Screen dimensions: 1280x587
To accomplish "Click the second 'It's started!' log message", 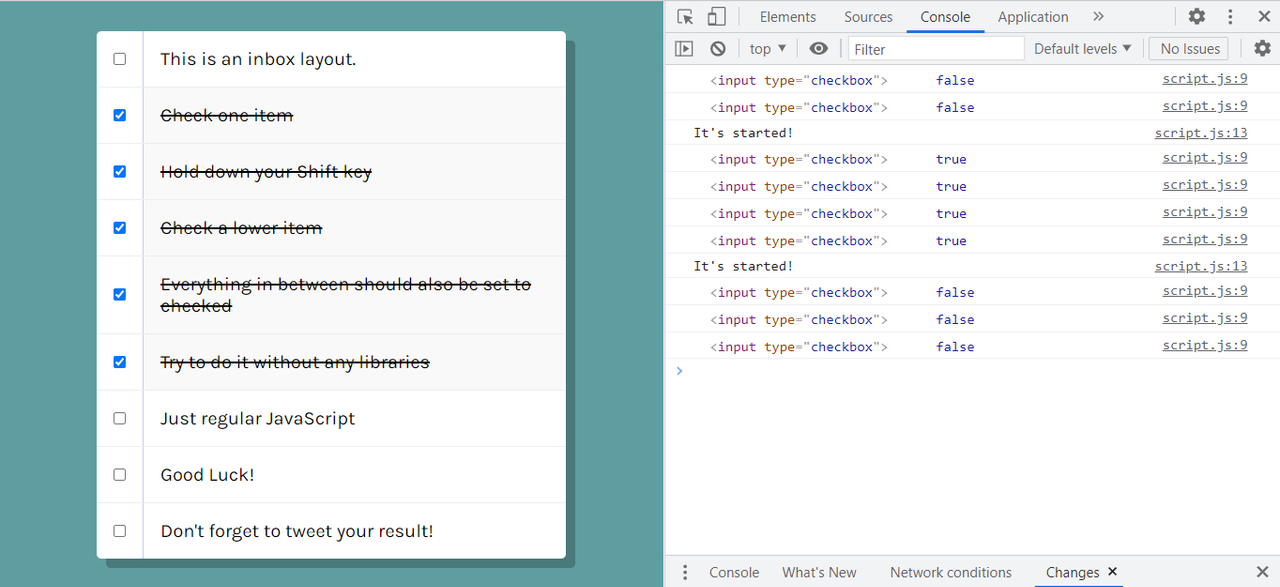I will (743, 266).
